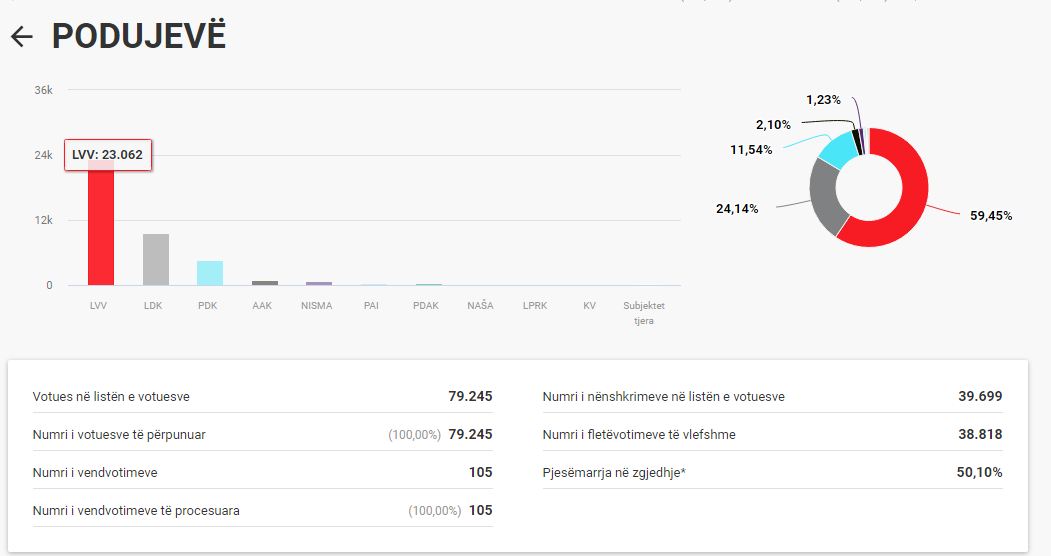Click the back arrow next to PODUJEVË

(21, 37)
